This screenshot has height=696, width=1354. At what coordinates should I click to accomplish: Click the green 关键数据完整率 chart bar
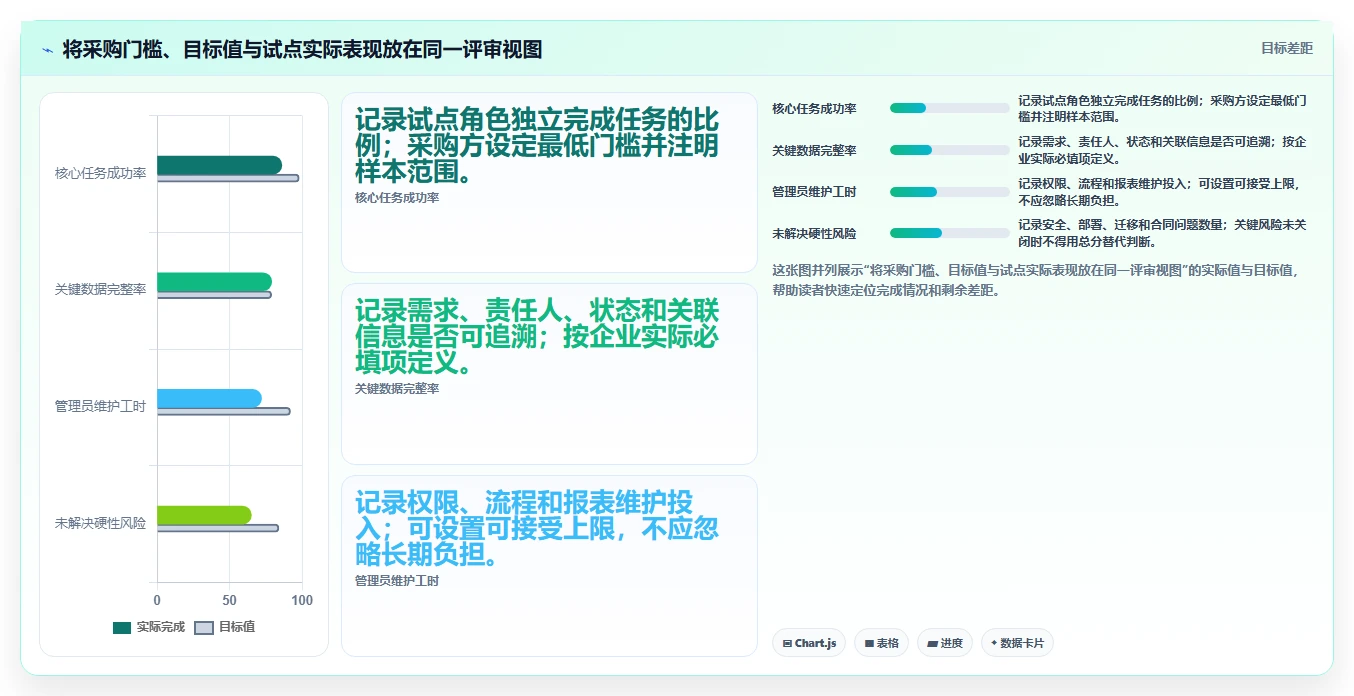(x=214, y=282)
